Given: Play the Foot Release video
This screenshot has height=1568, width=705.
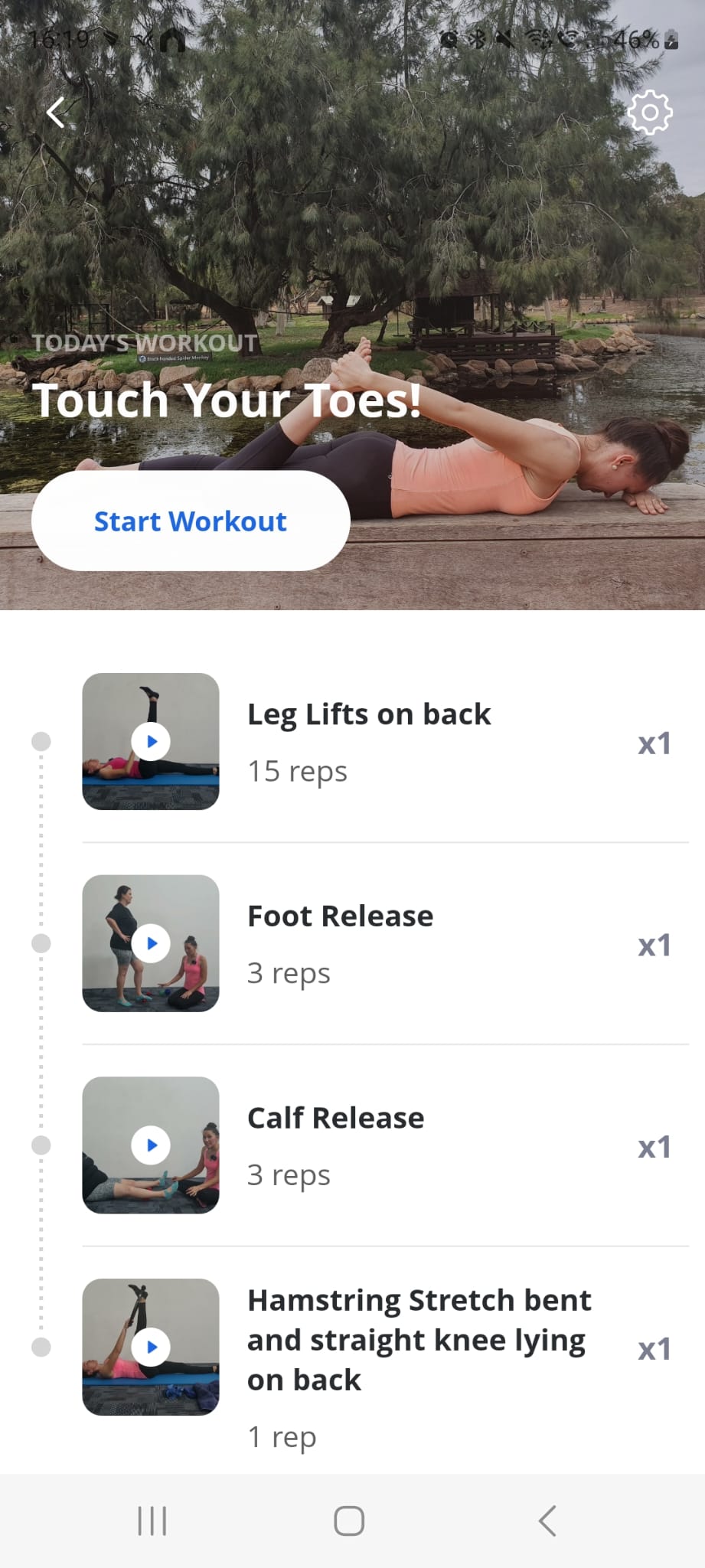Looking at the screenshot, I should coord(151,943).
